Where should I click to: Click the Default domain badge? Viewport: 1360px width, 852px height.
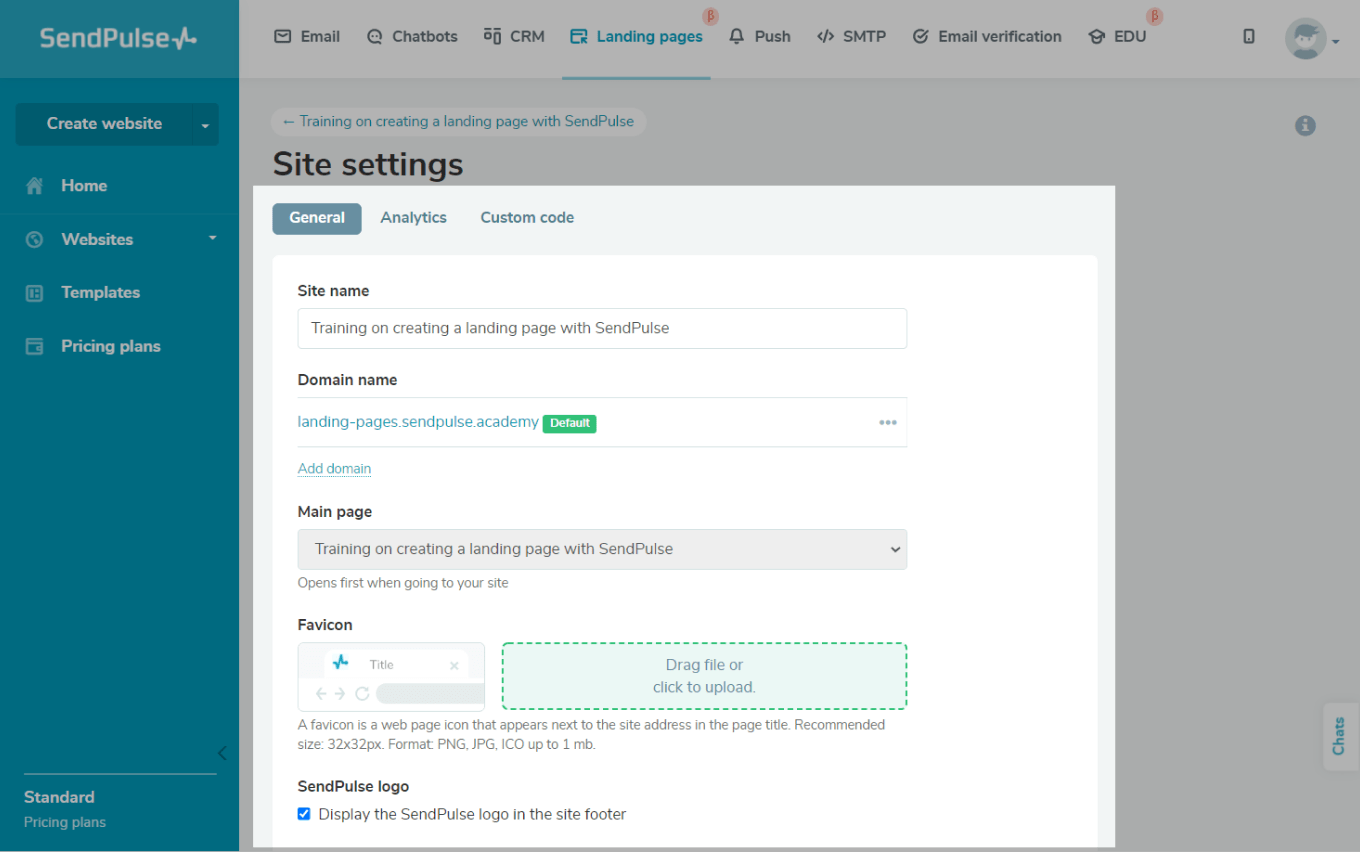pos(570,423)
